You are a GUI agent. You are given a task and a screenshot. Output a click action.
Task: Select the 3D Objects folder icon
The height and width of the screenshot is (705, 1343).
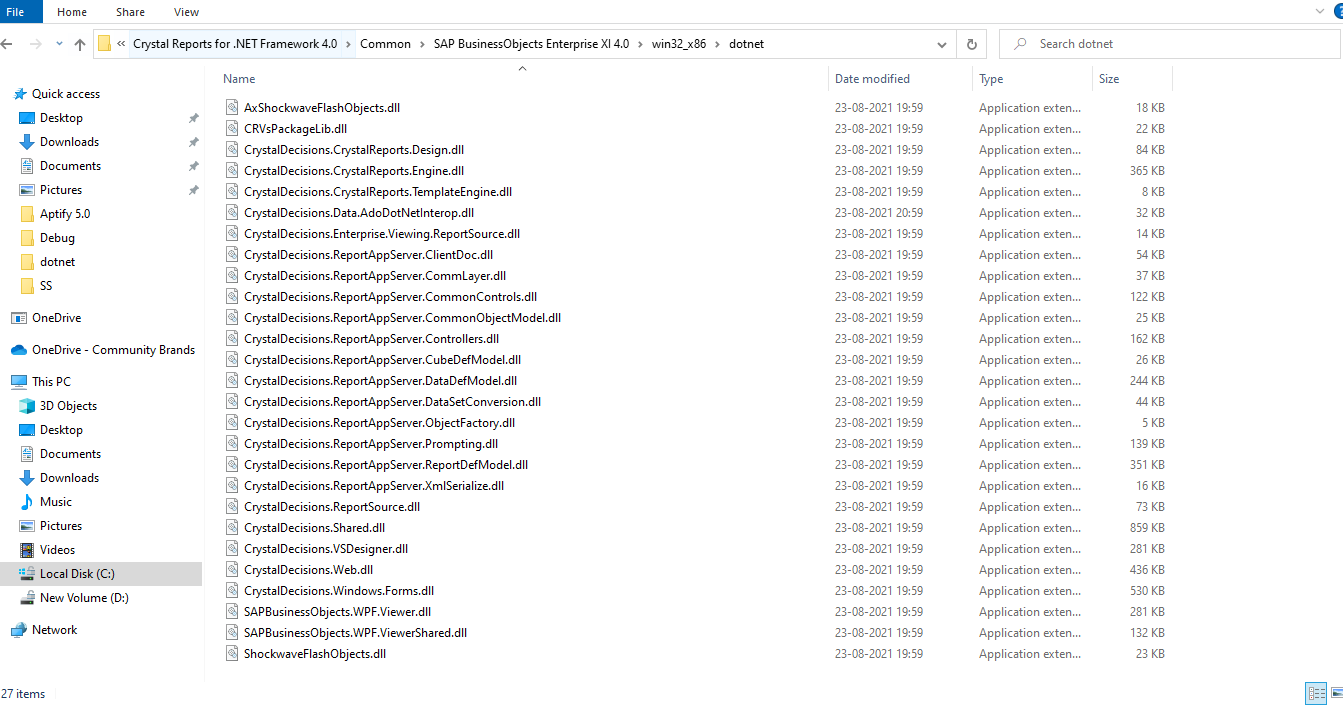[x=27, y=406]
